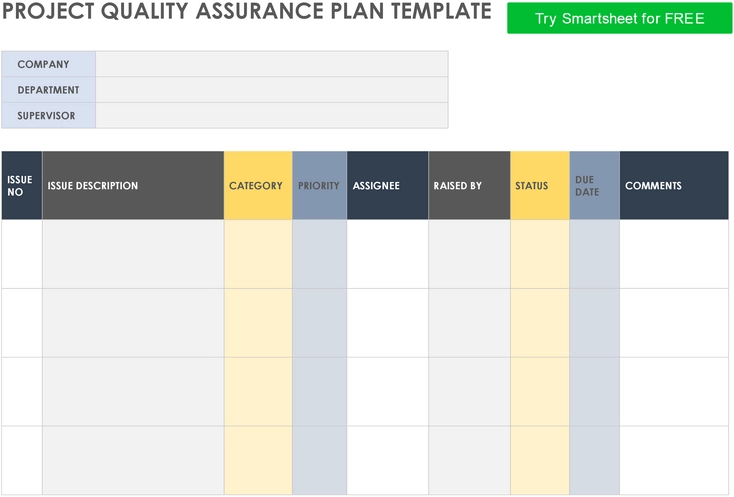
Task: Click the Project Quality Assurance Plan title
Action: pyautogui.click(x=247, y=11)
